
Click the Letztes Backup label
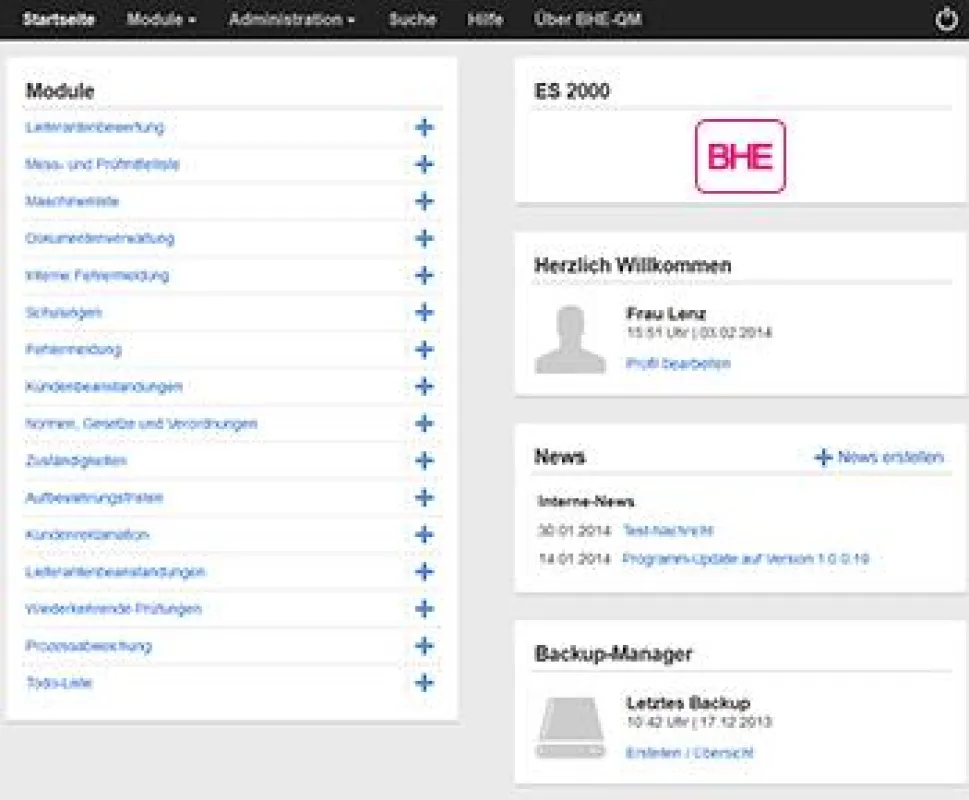pyautogui.click(x=688, y=703)
